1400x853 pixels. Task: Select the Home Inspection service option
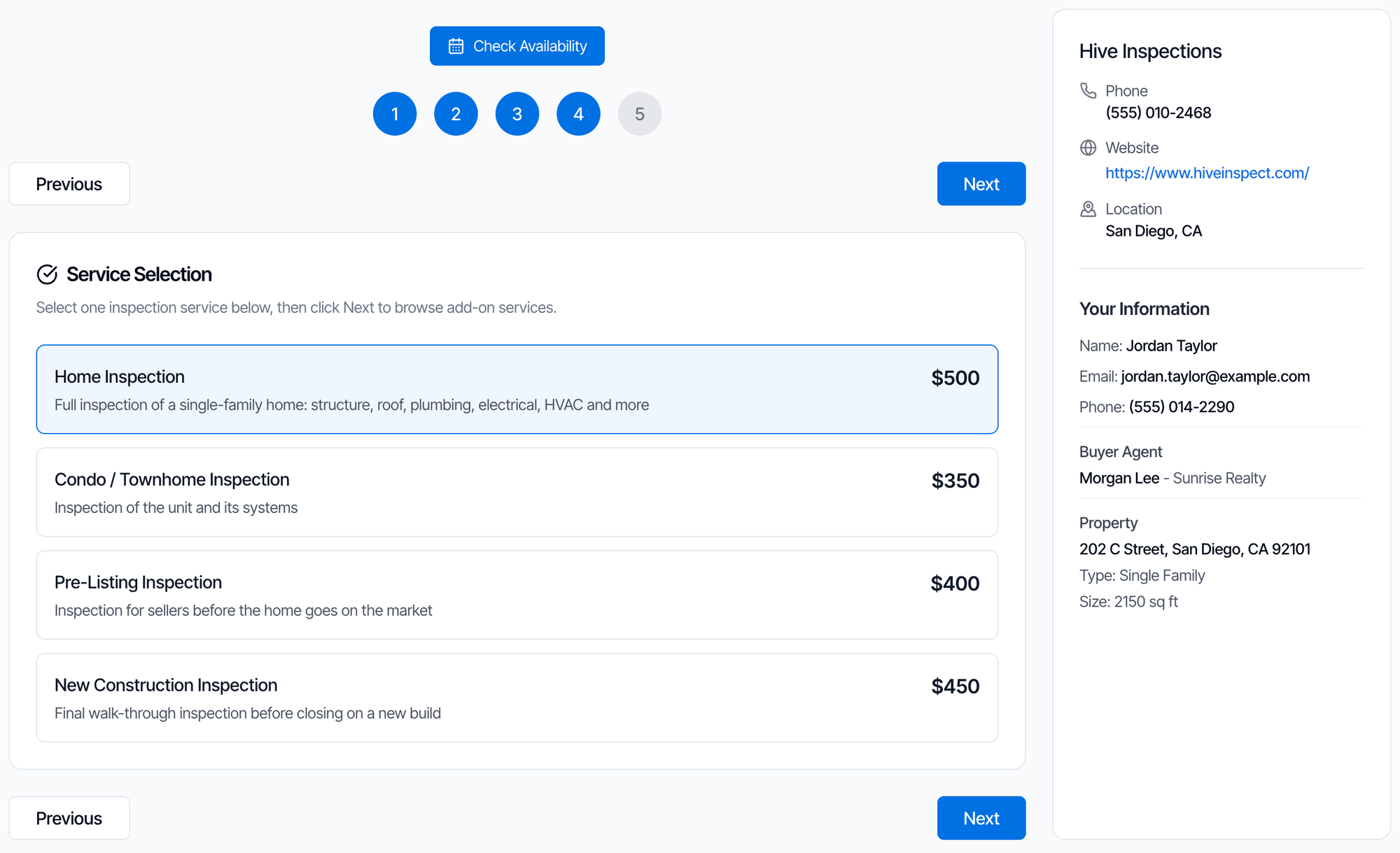pos(517,389)
